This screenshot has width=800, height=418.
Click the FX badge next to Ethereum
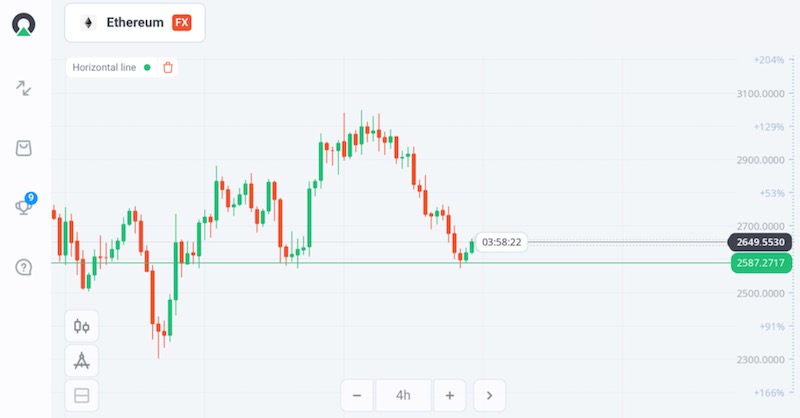[182, 22]
